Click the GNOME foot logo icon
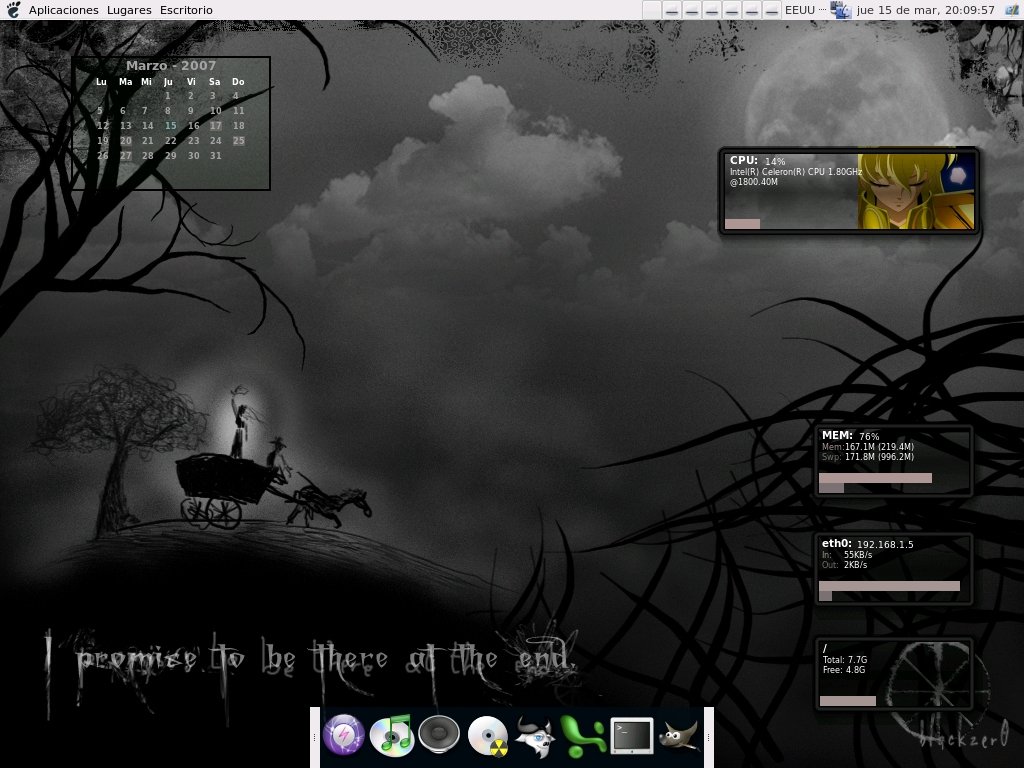Image resolution: width=1024 pixels, height=768 pixels. 13,10
